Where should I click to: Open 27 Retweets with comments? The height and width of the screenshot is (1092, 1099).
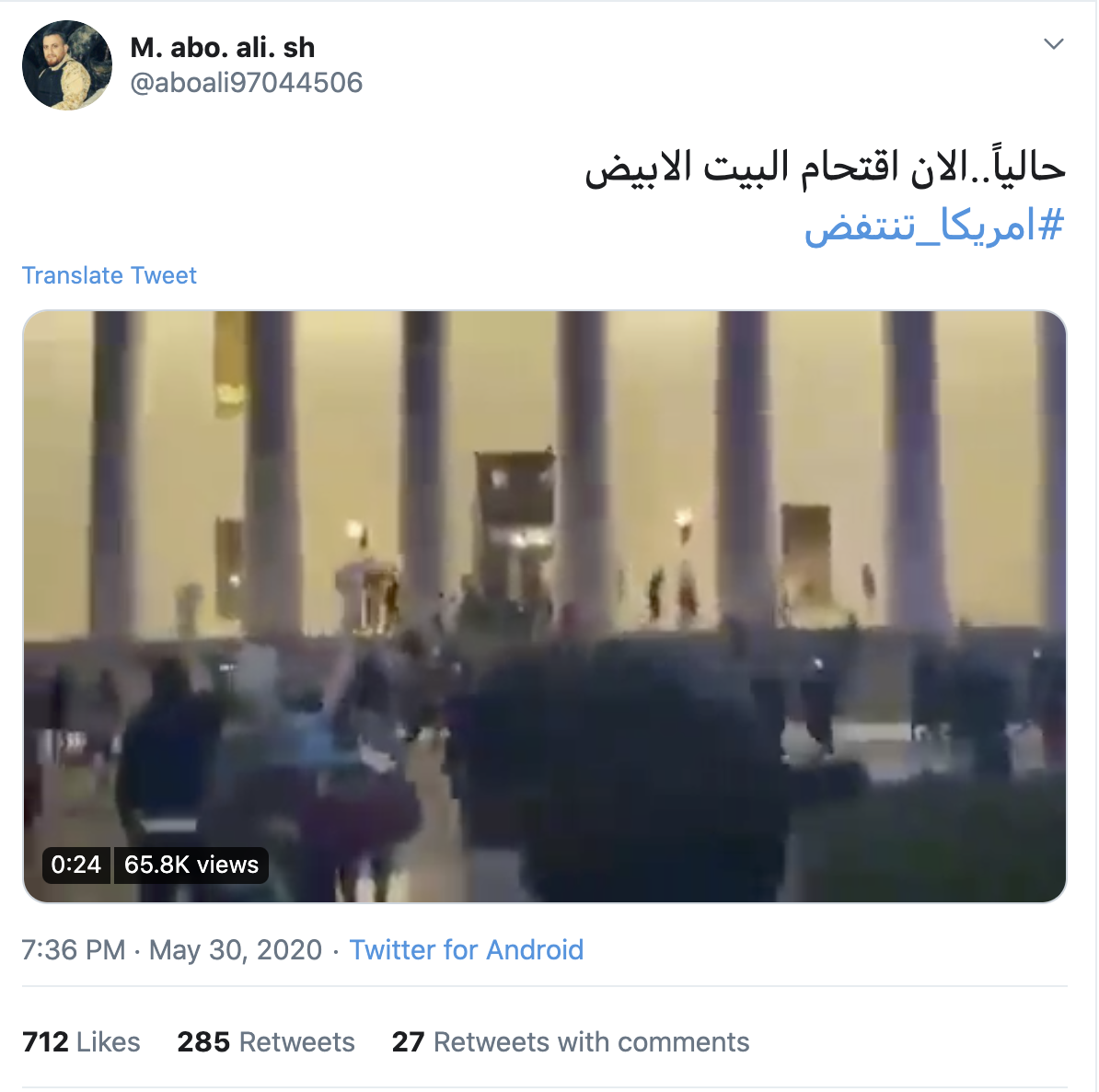[x=571, y=1042]
